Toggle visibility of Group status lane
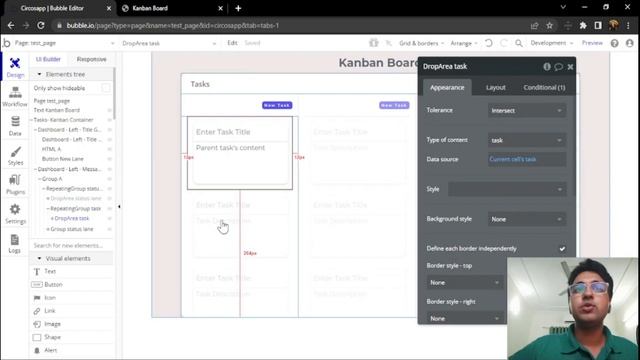The width and height of the screenshot is (640, 360). pos(109,229)
